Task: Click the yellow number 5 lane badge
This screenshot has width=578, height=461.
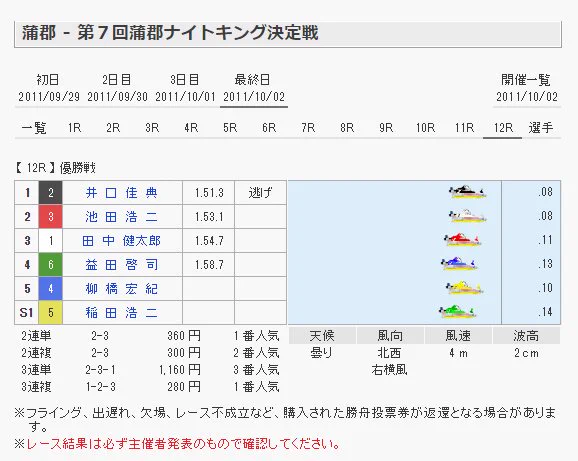Action: (51, 312)
